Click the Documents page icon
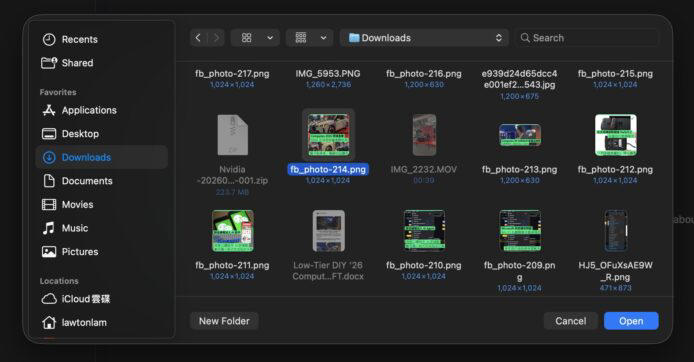694x362 pixels. click(49, 181)
